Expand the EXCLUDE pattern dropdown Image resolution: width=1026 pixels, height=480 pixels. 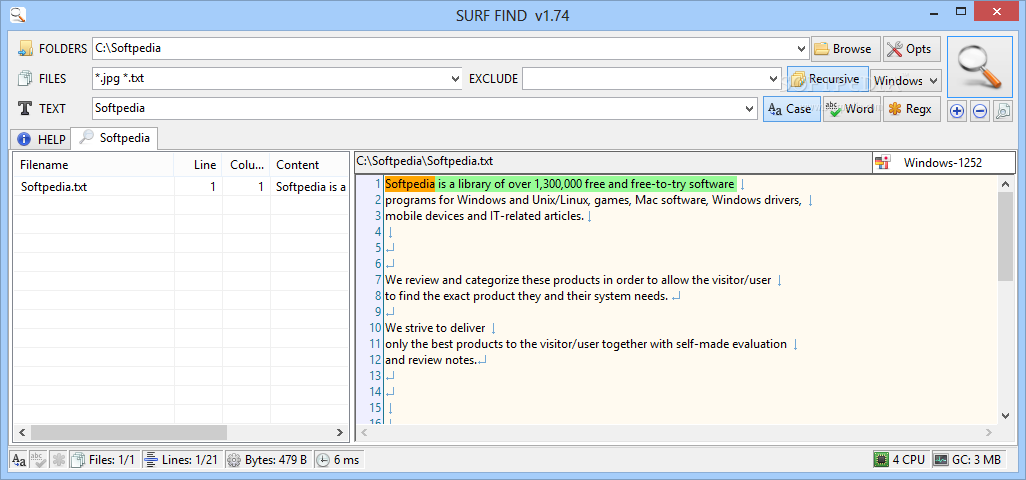tap(775, 79)
